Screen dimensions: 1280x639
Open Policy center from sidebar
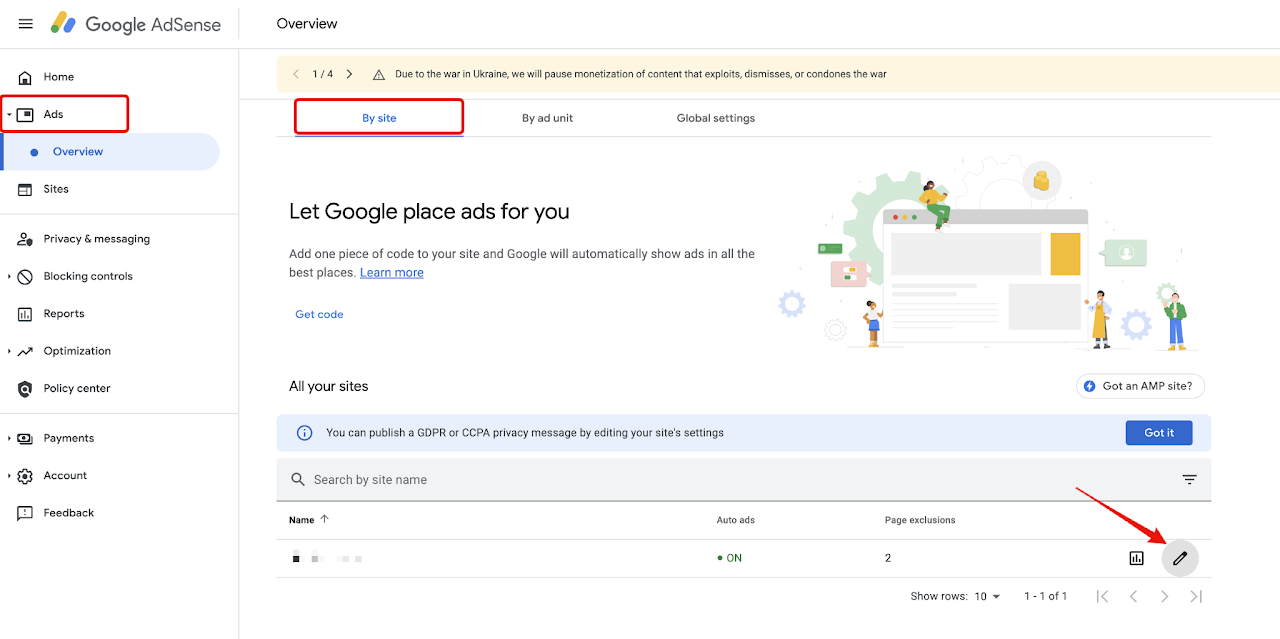[76, 388]
